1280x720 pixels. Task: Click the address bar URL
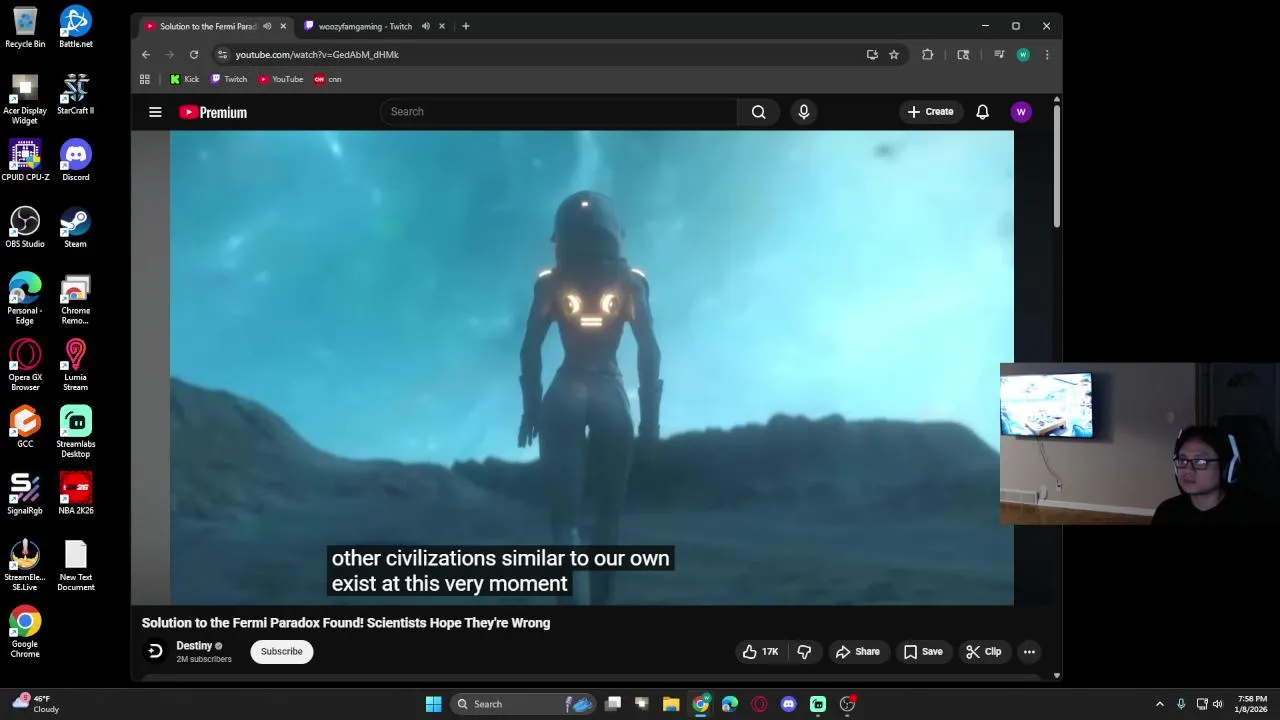tap(317, 55)
